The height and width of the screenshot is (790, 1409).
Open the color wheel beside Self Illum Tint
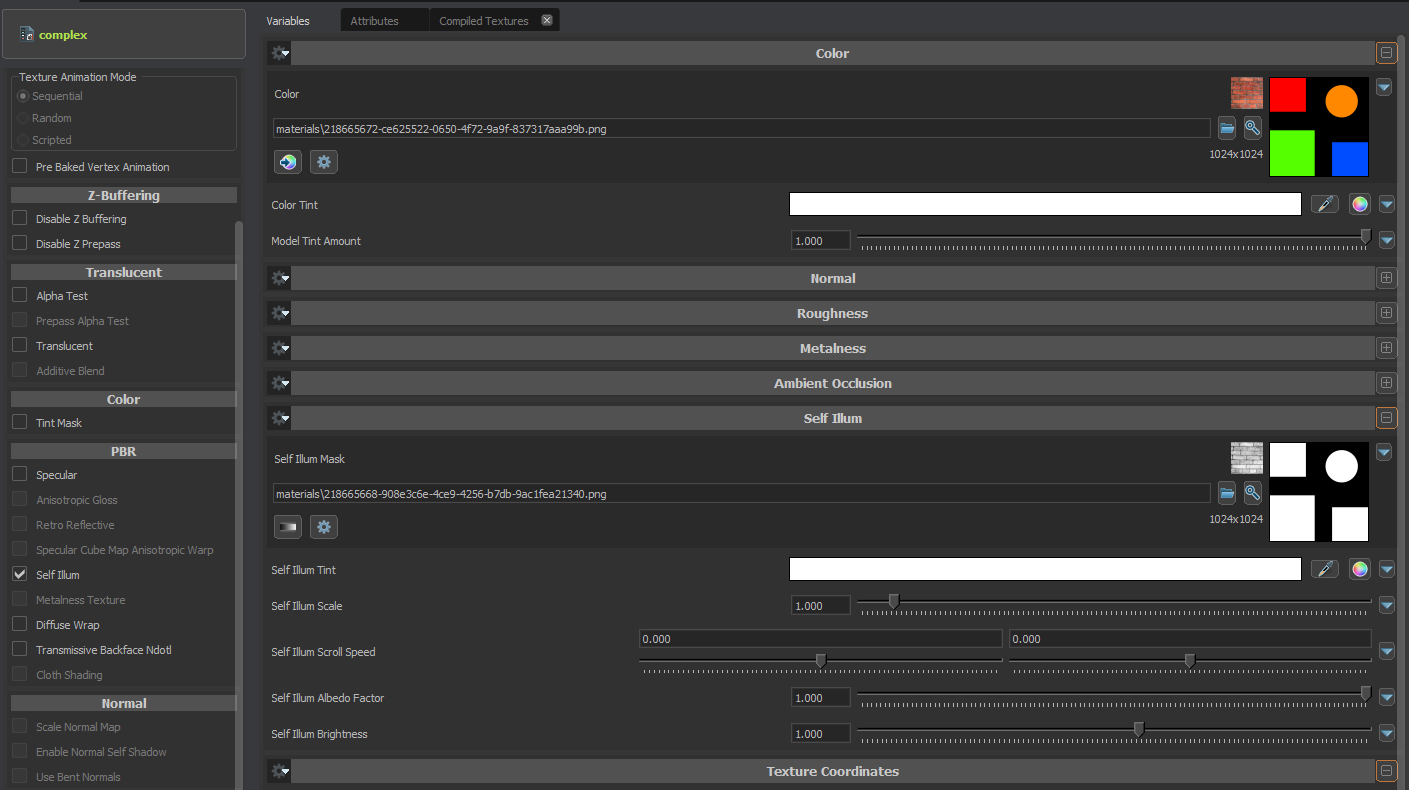1359,568
